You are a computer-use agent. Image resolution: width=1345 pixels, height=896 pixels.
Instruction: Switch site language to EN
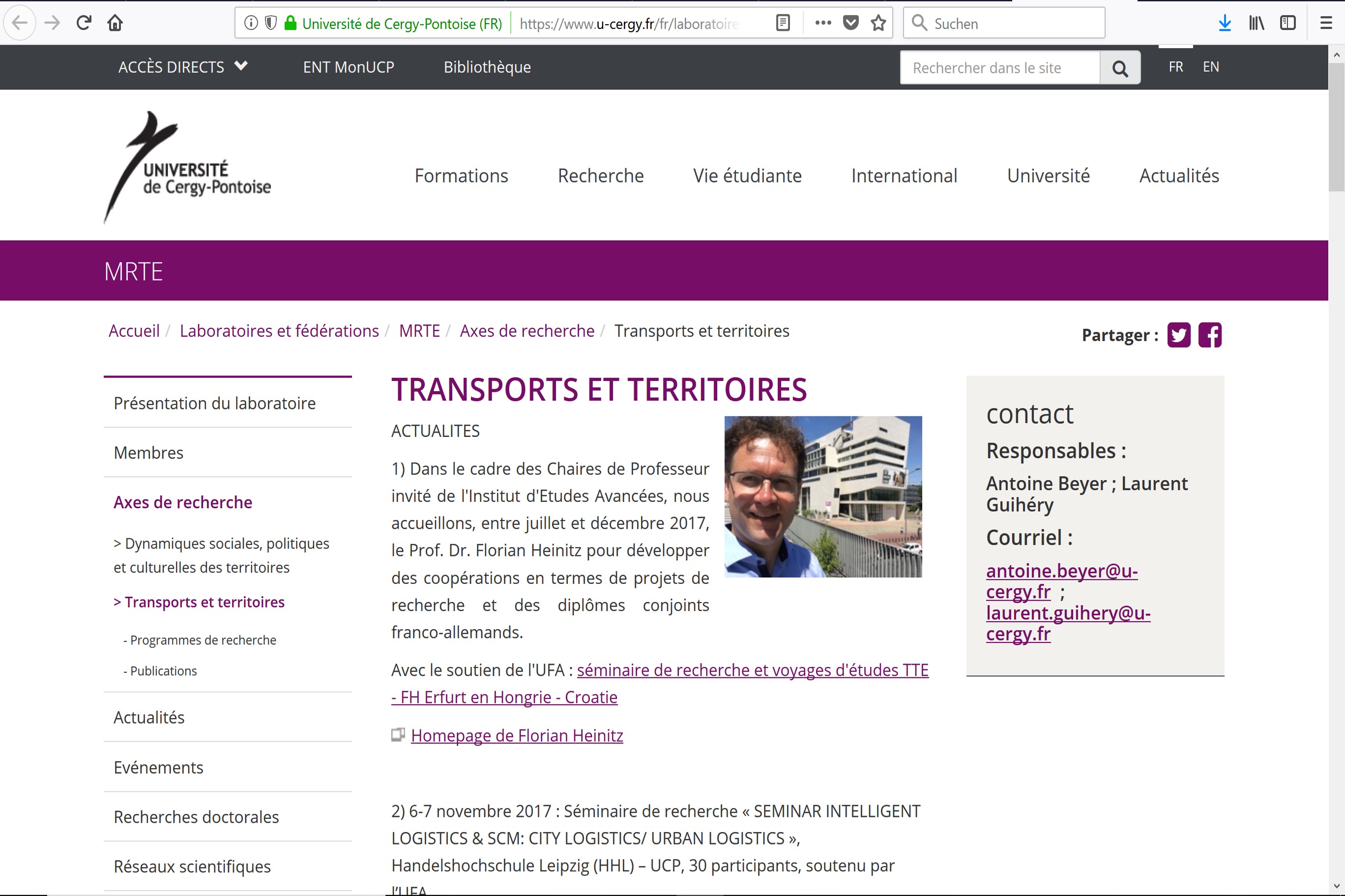(x=1211, y=67)
